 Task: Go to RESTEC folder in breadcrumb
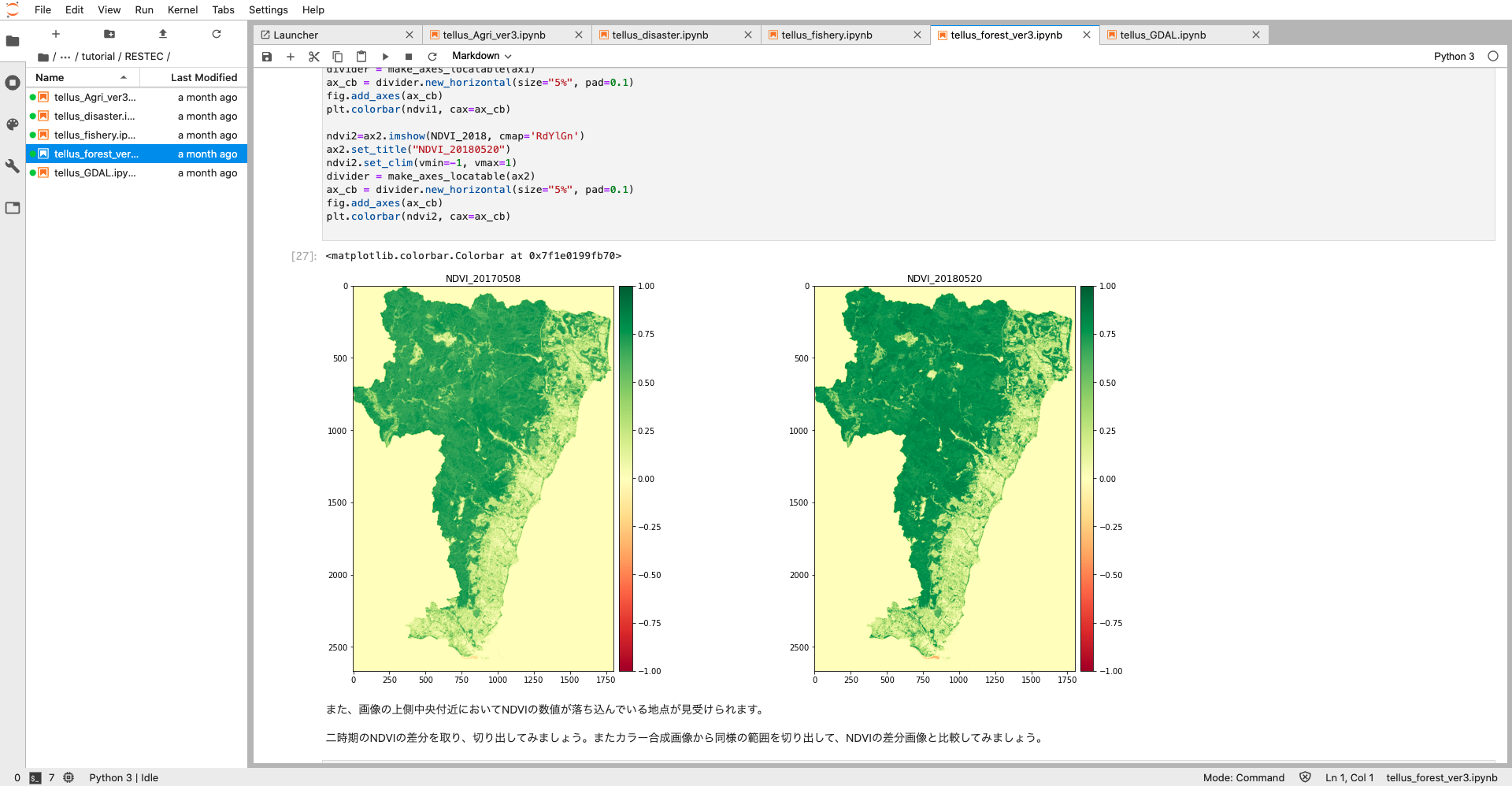coord(144,57)
